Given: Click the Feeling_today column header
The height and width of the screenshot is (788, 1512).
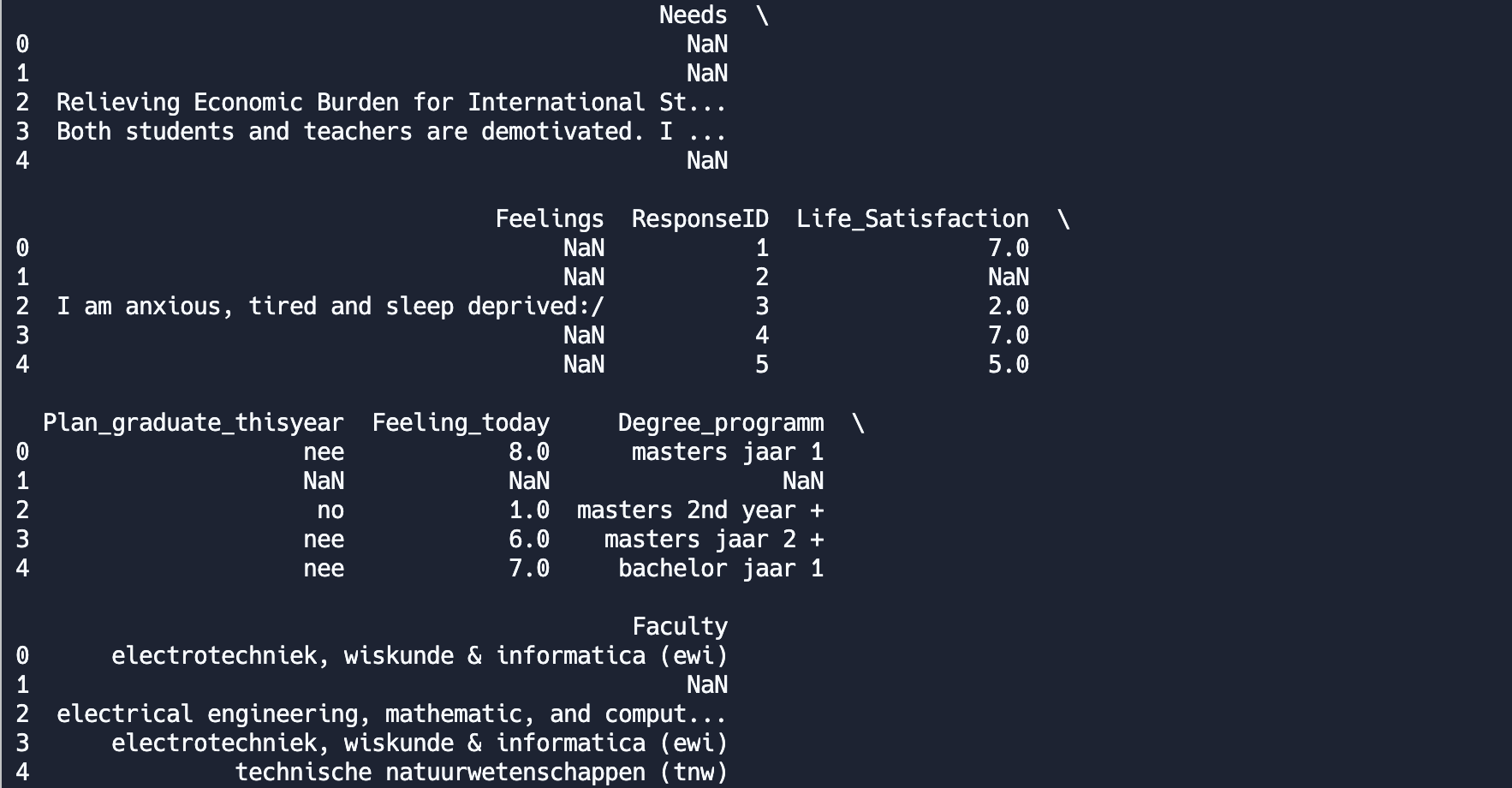Looking at the screenshot, I should [x=461, y=423].
